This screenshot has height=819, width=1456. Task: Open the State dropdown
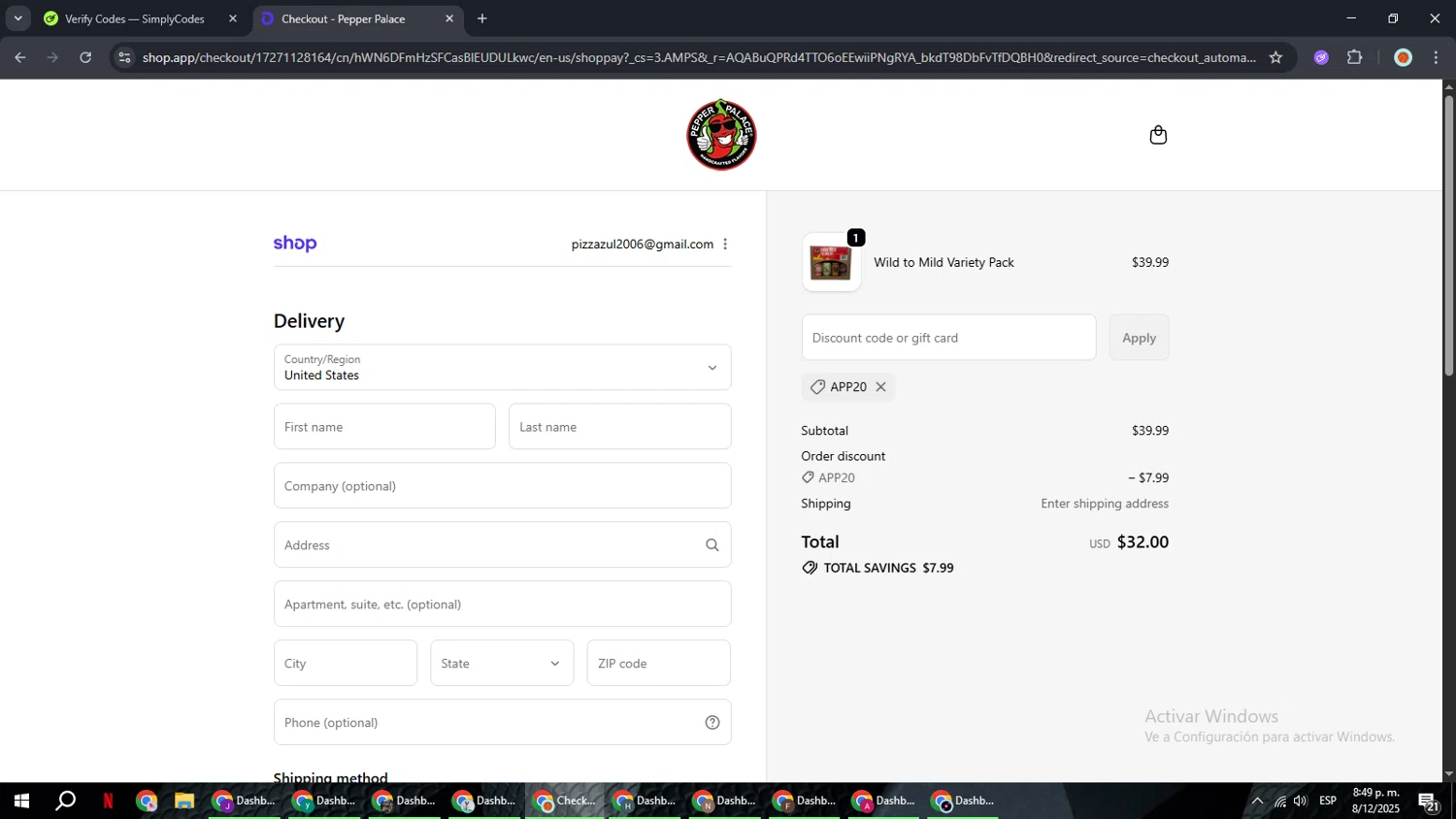tap(502, 664)
